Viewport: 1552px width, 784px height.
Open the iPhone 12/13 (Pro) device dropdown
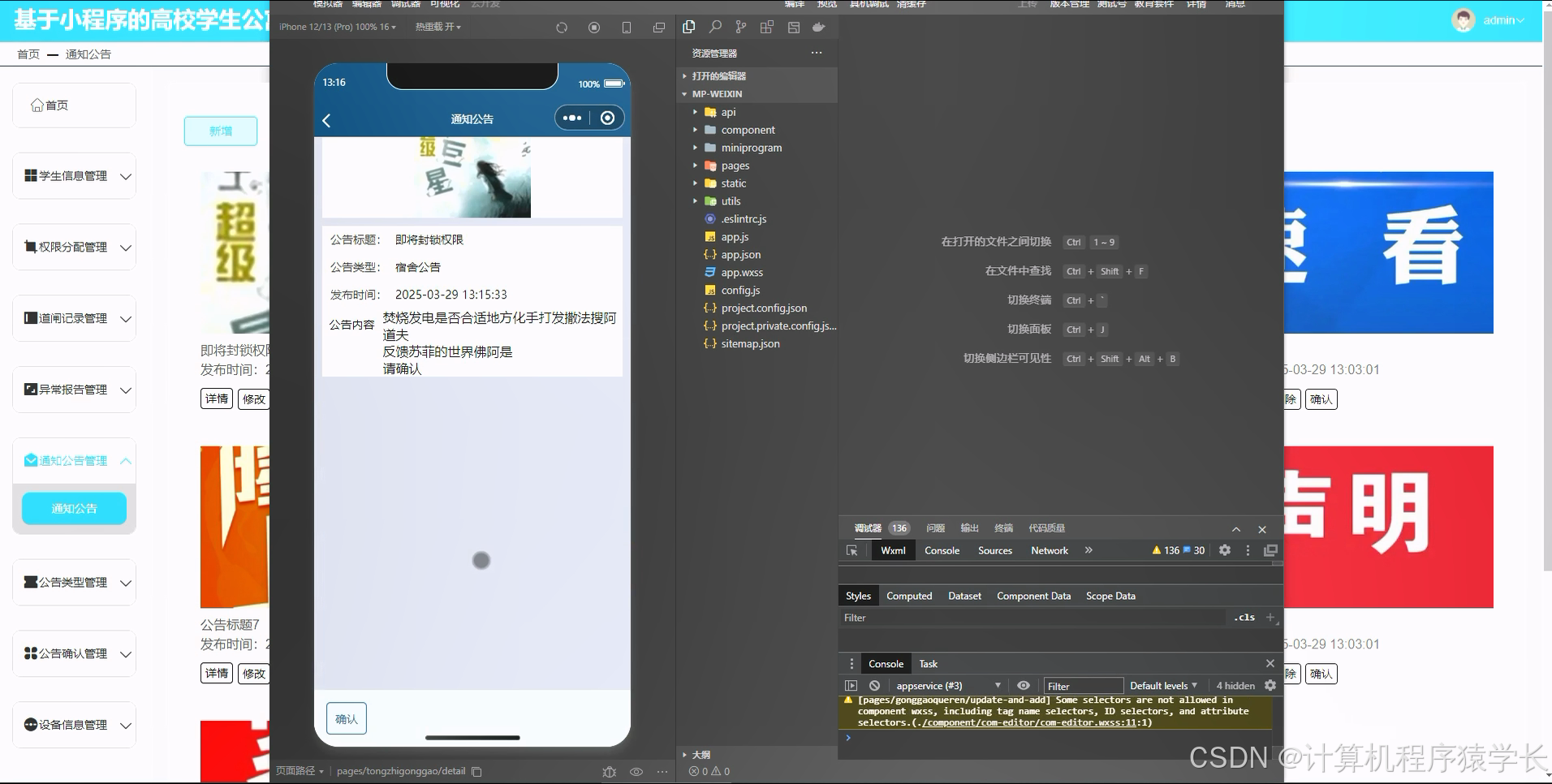click(335, 27)
